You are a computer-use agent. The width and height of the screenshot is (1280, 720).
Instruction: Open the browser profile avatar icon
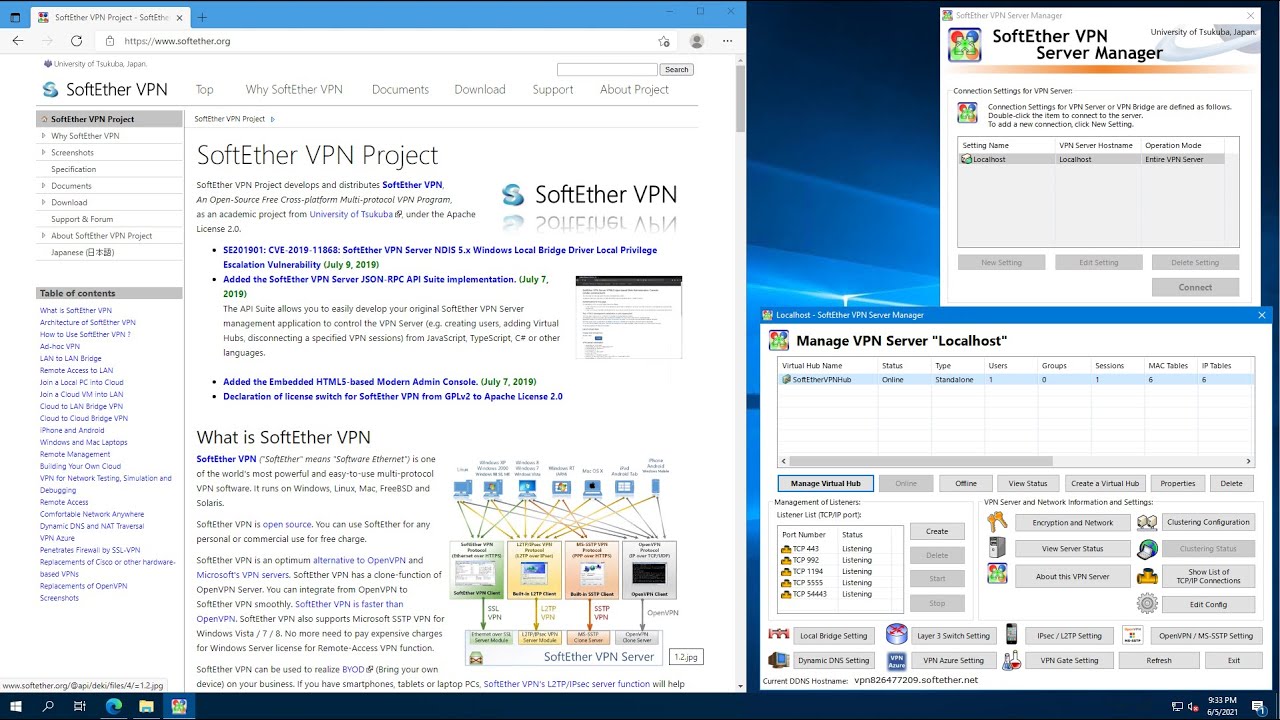[697, 41]
